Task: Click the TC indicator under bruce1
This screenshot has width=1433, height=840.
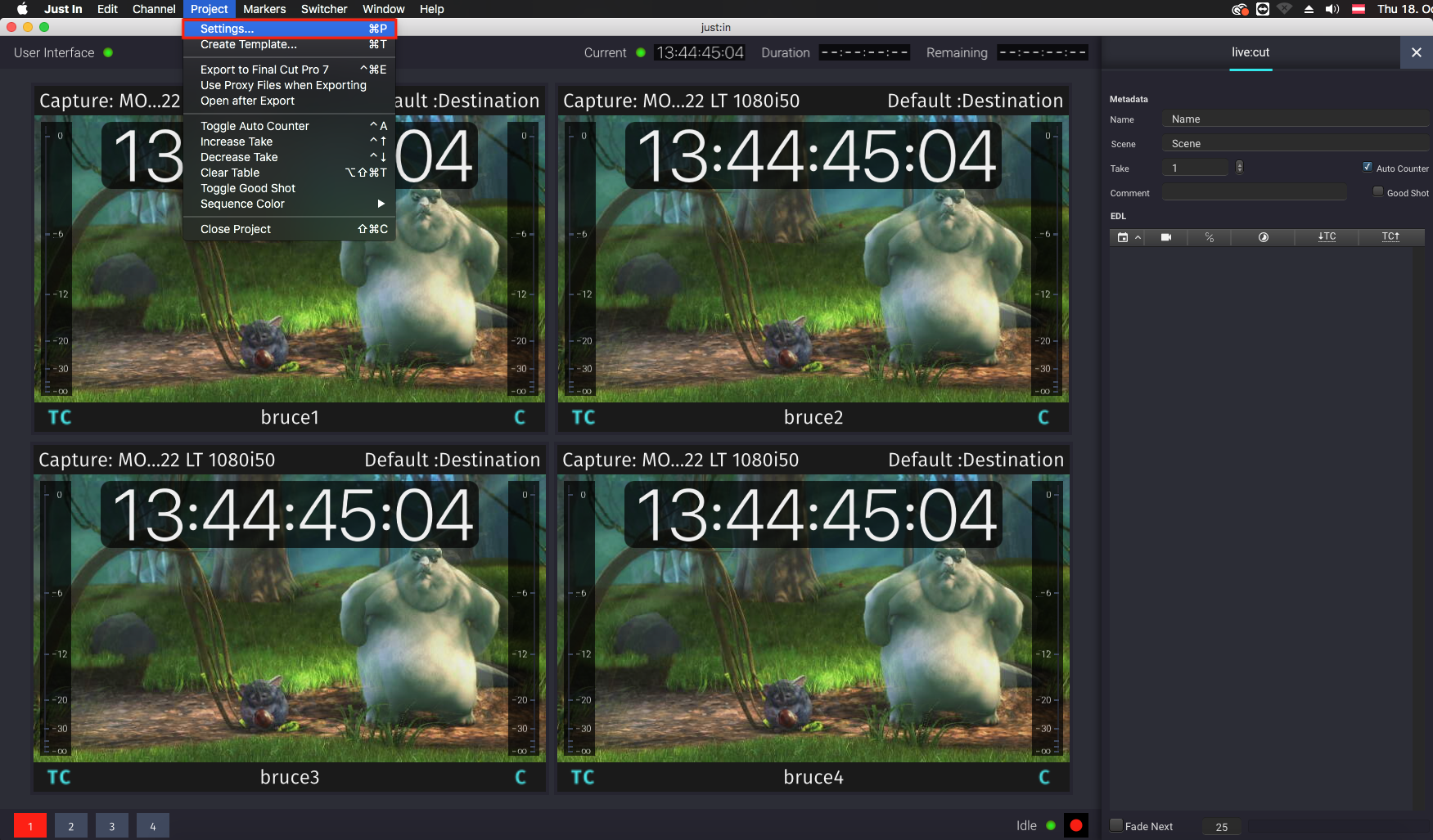Action: [60, 417]
